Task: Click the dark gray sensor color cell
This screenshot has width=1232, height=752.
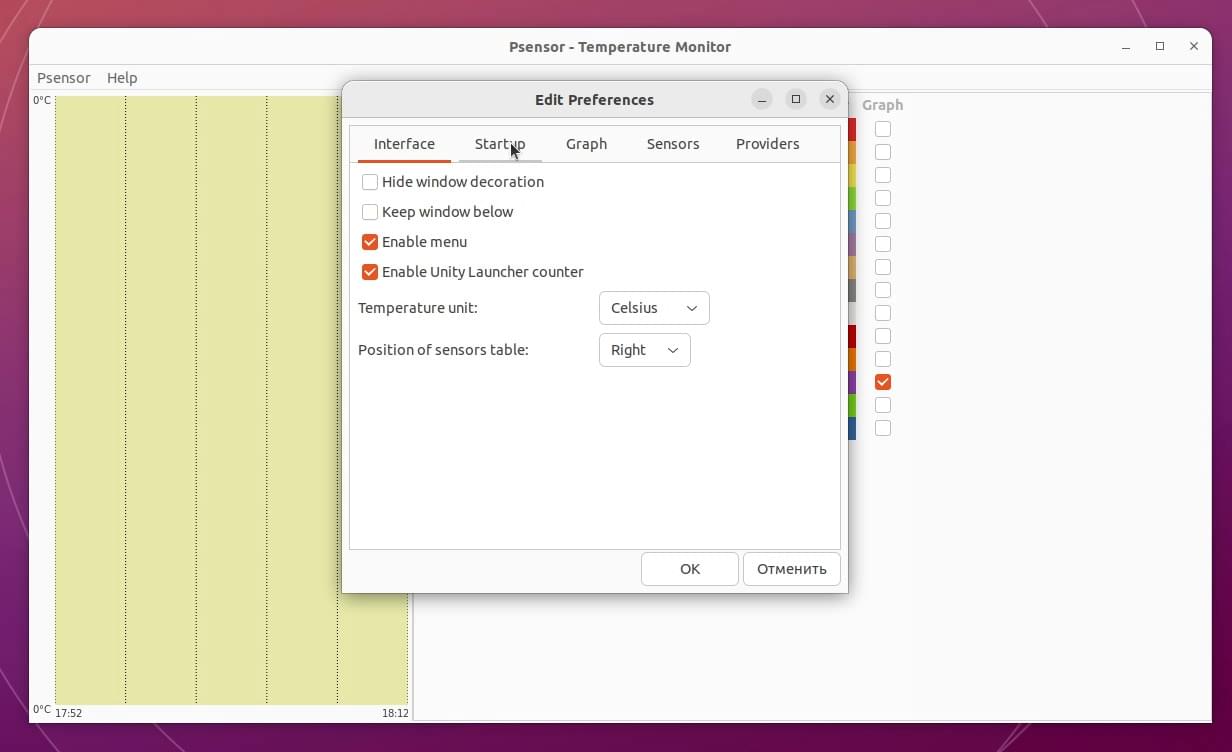Action: coord(852,290)
